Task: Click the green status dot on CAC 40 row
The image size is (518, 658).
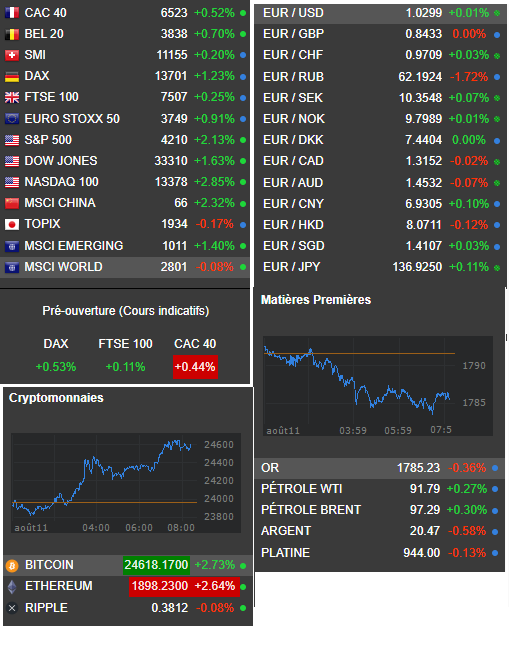Action: pos(243,13)
